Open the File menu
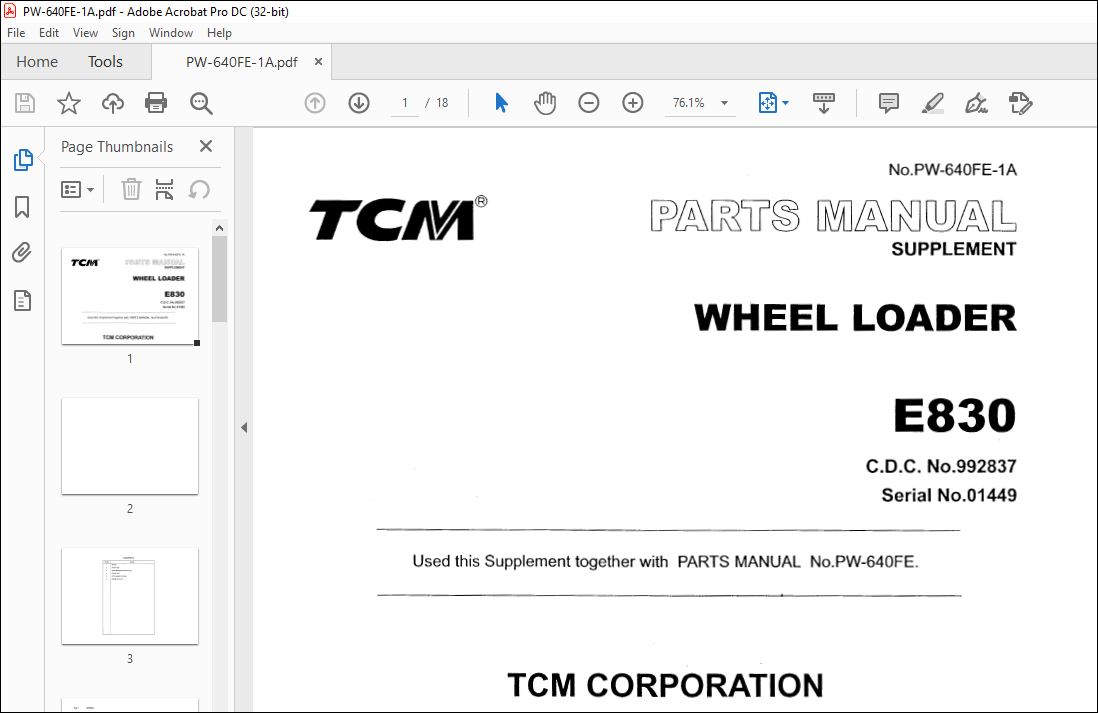Image resolution: width=1098 pixels, height=713 pixels. coord(16,33)
